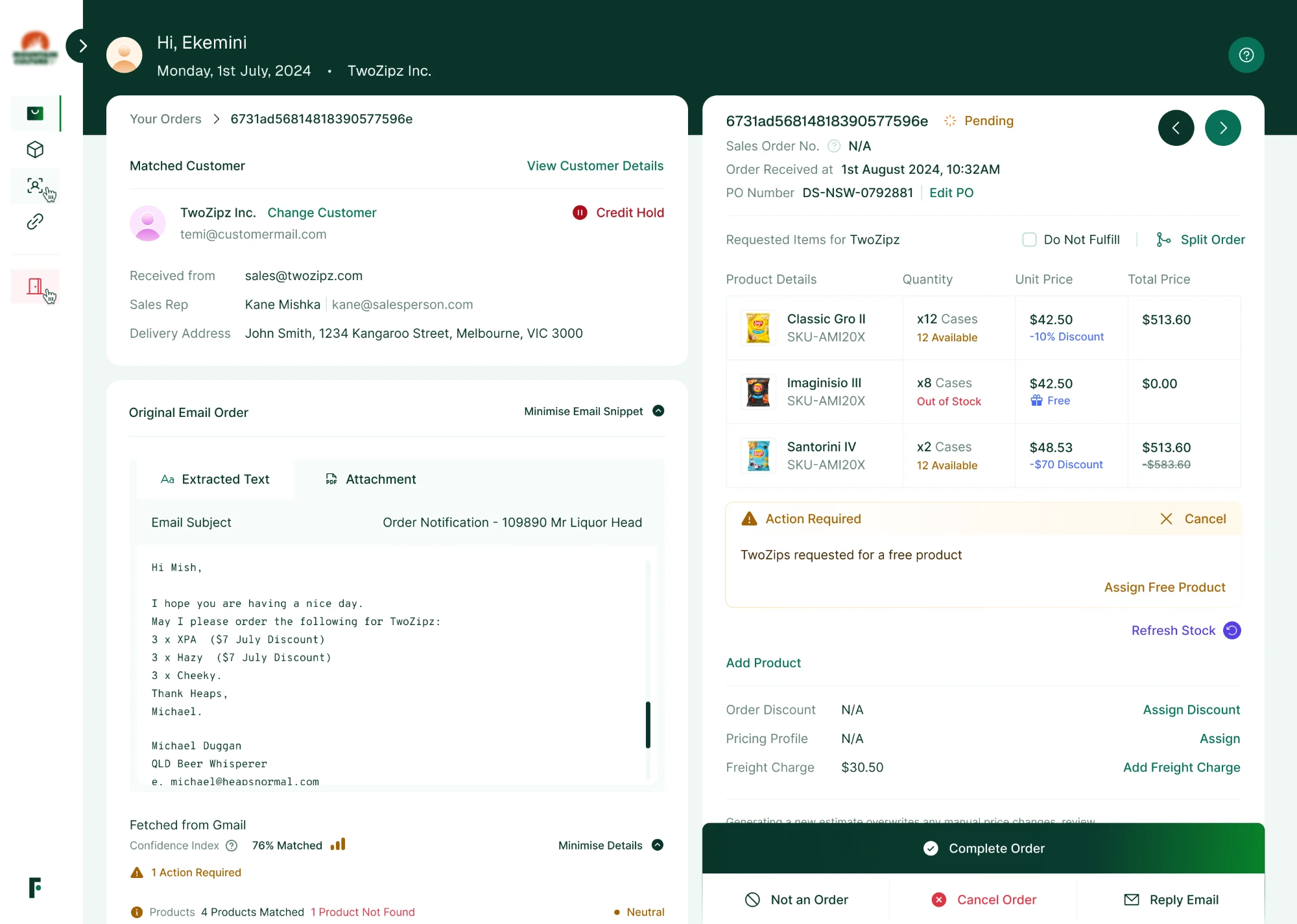Image resolution: width=1297 pixels, height=924 pixels.
Task: Open the customer scan sidebar icon
Action: coord(35,186)
